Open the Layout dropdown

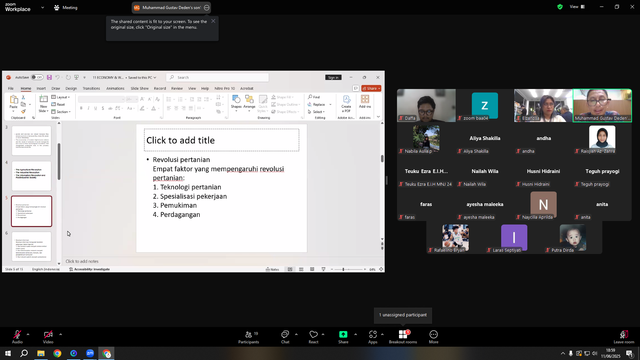coord(61,97)
